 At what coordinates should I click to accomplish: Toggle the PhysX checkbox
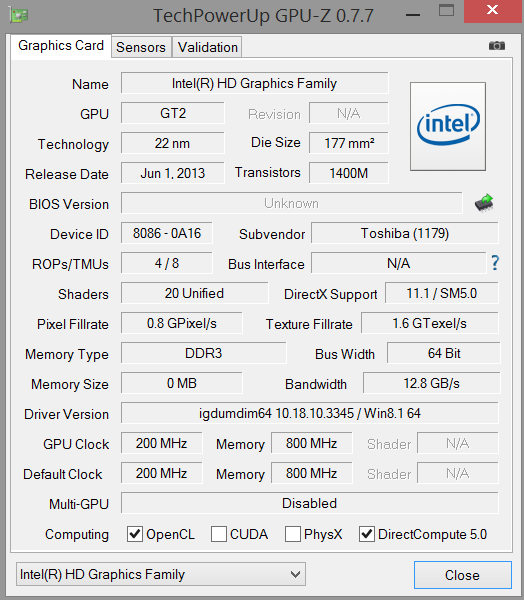click(x=292, y=534)
